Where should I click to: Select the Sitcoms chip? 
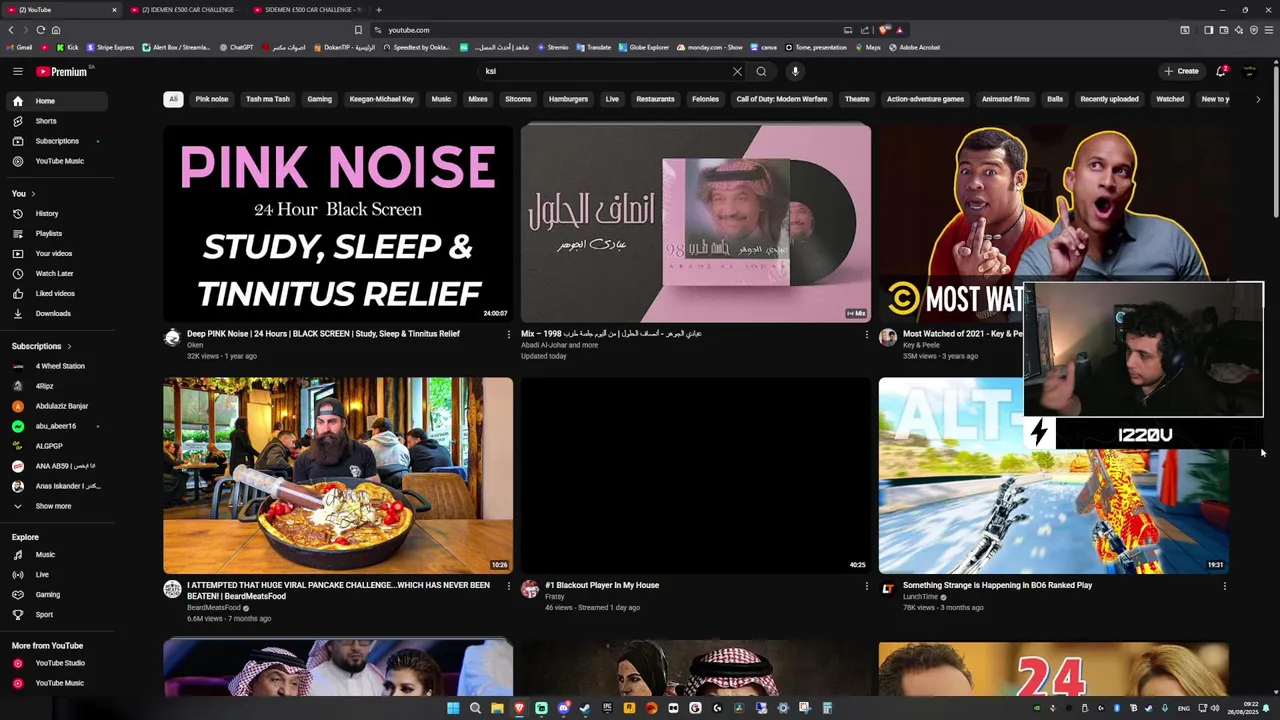(x=518, y=99)
